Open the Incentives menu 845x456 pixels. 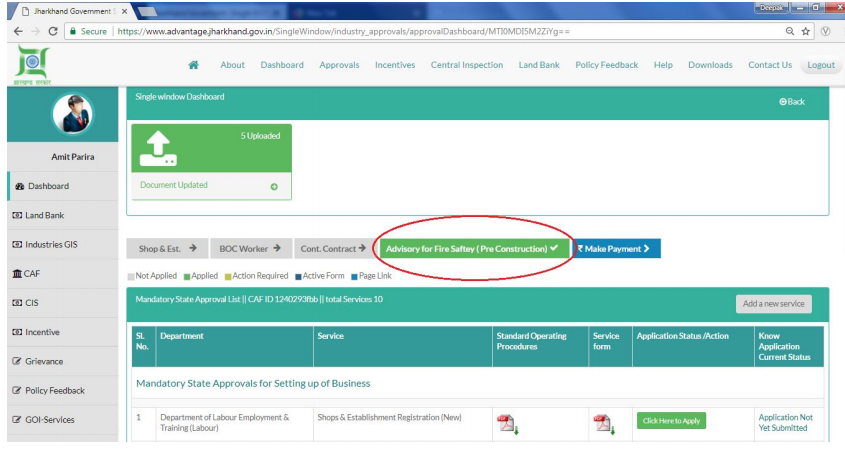395,65
